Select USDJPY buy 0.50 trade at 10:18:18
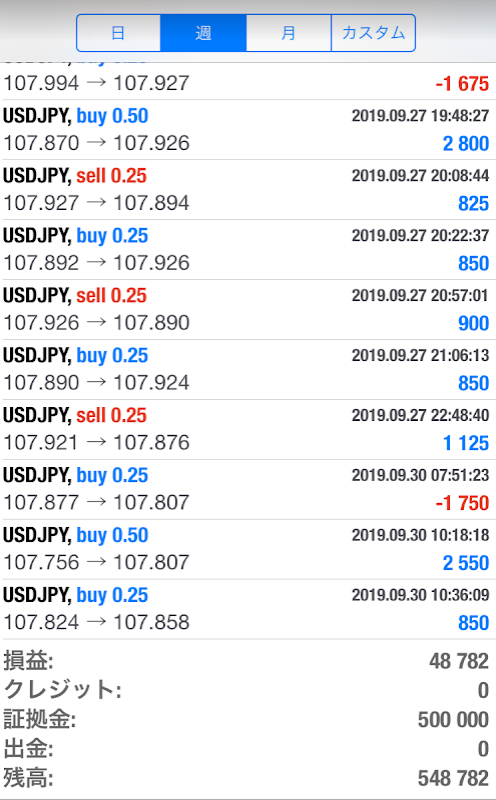496x800 pixels. click(248, 549)
